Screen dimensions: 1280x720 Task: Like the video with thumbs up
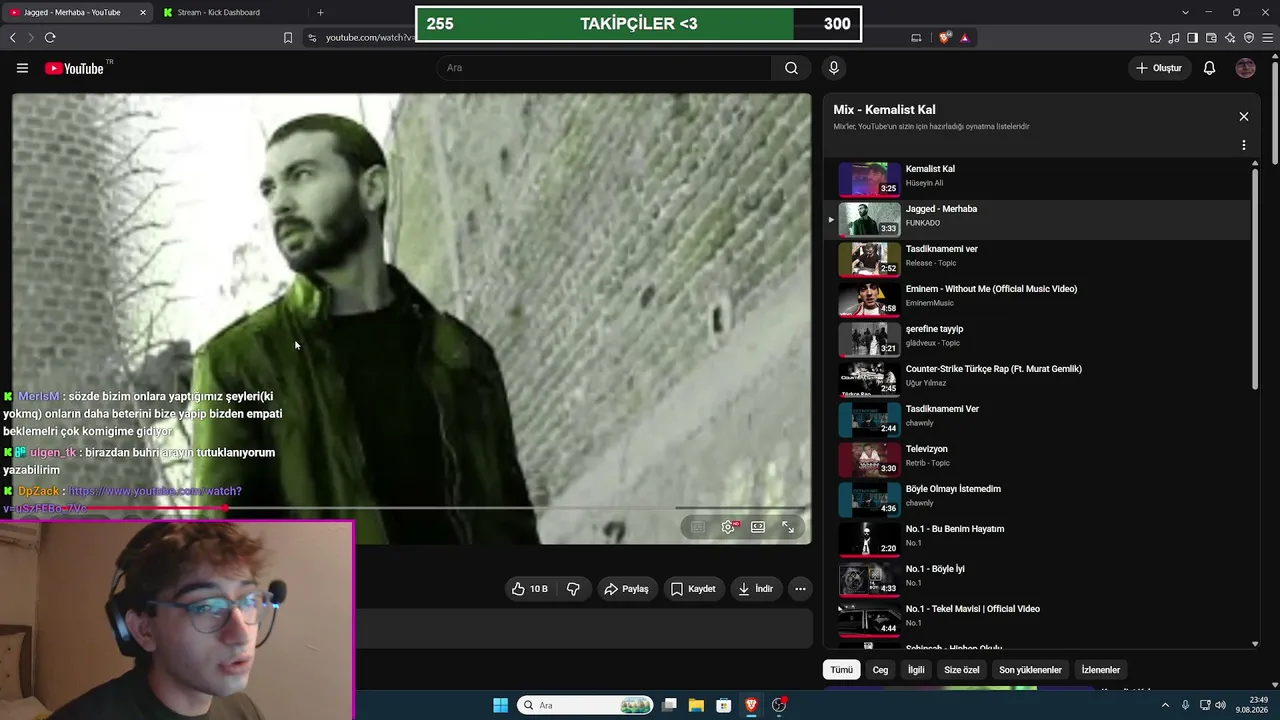pos(530,589)
